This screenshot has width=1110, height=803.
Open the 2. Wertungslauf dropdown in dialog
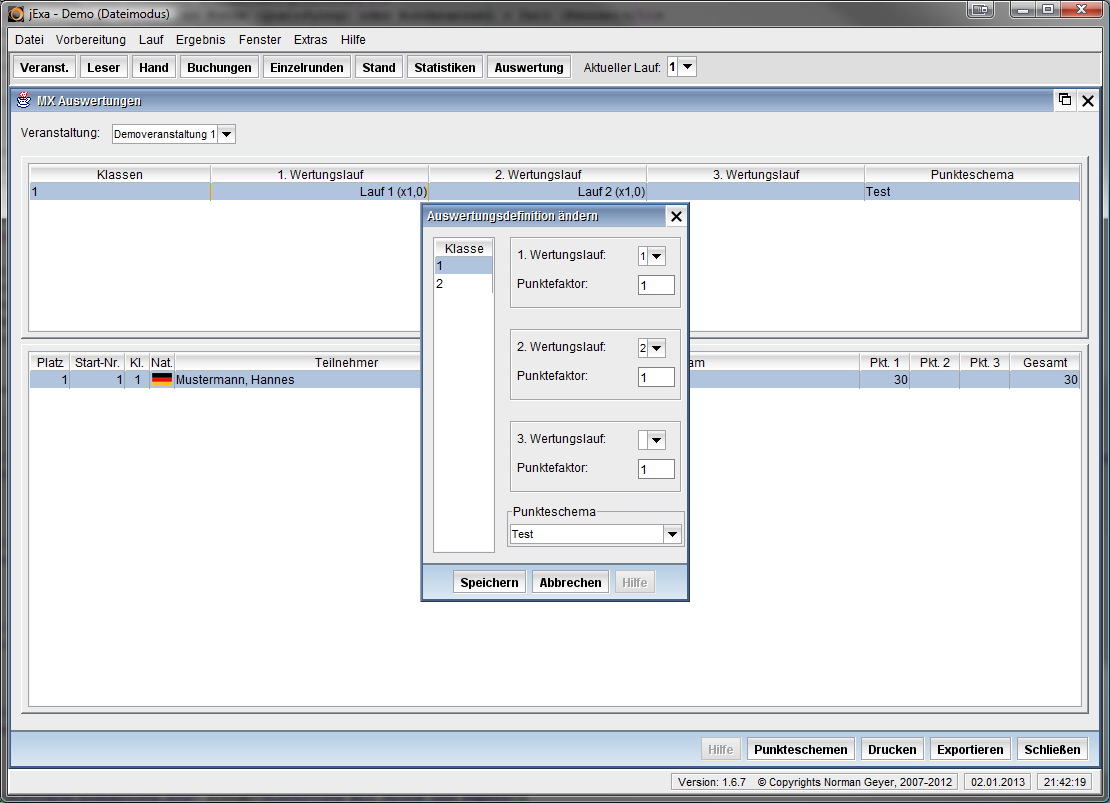point(657,348)
